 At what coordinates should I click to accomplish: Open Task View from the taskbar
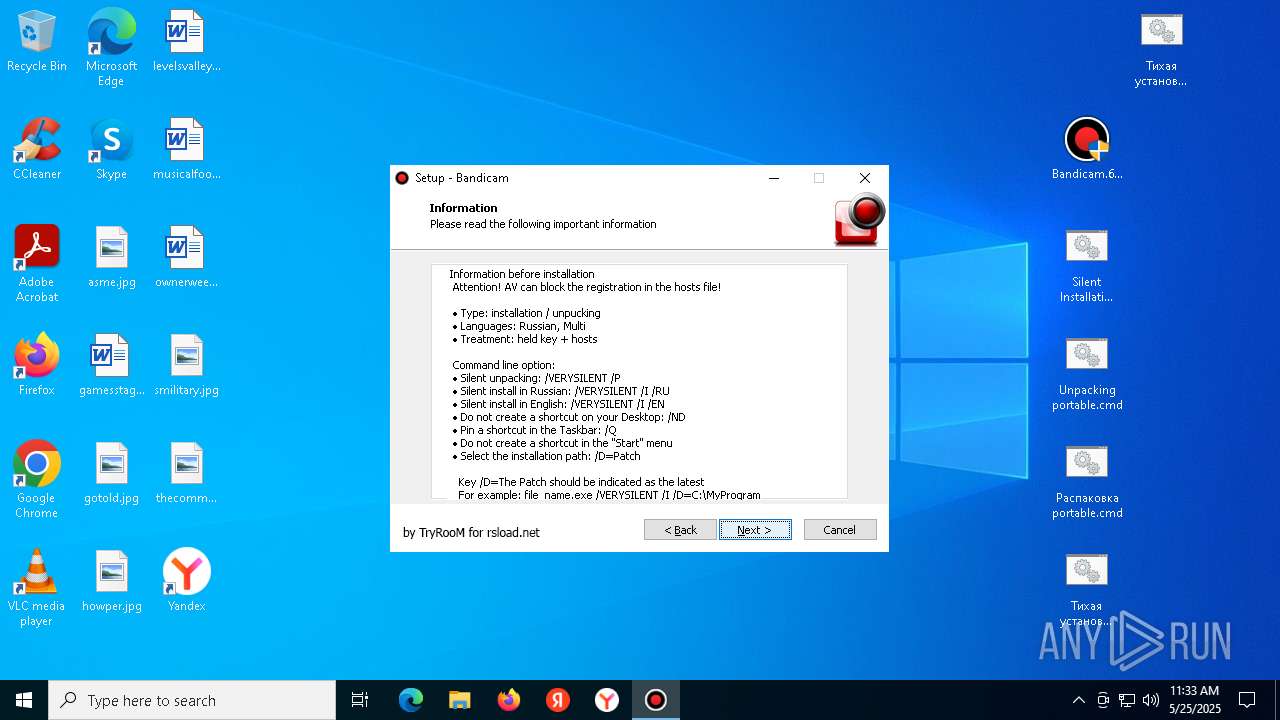(x=360, y=700)
